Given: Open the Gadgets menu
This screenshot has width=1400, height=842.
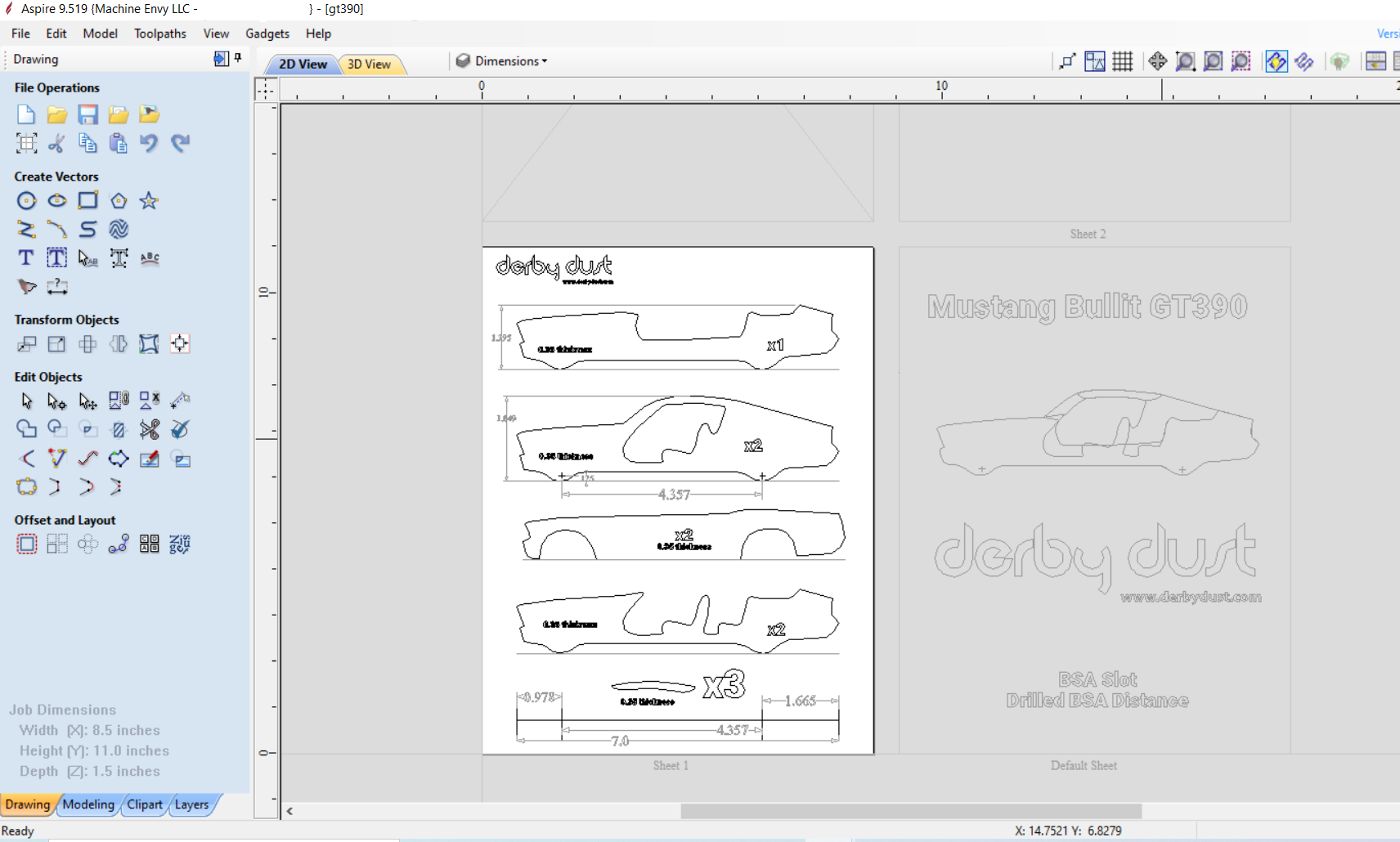Looking at the screenshot, I should [x=267, y=34].
